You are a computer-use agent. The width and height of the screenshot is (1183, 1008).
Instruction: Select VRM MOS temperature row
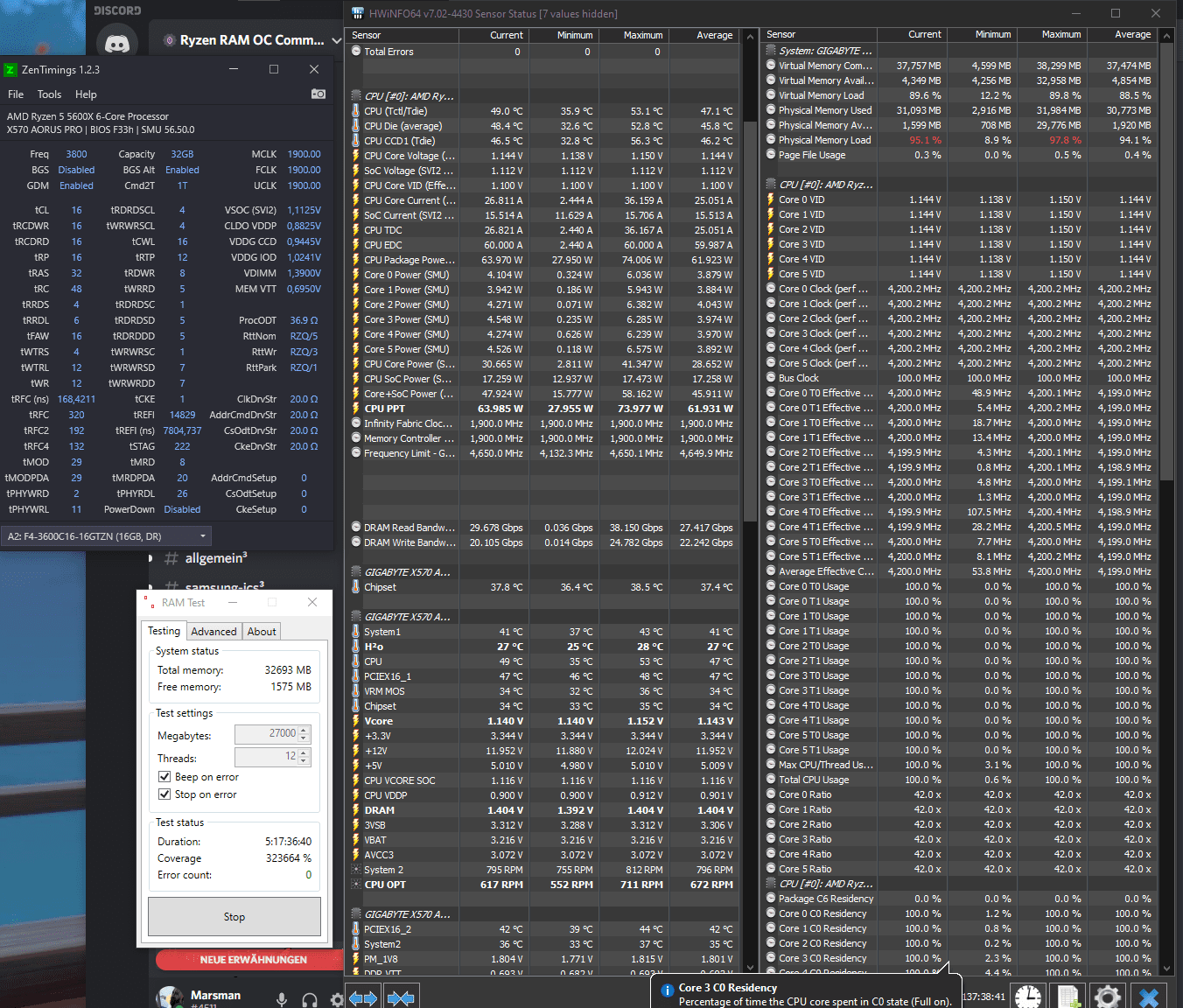pos(543,691)
